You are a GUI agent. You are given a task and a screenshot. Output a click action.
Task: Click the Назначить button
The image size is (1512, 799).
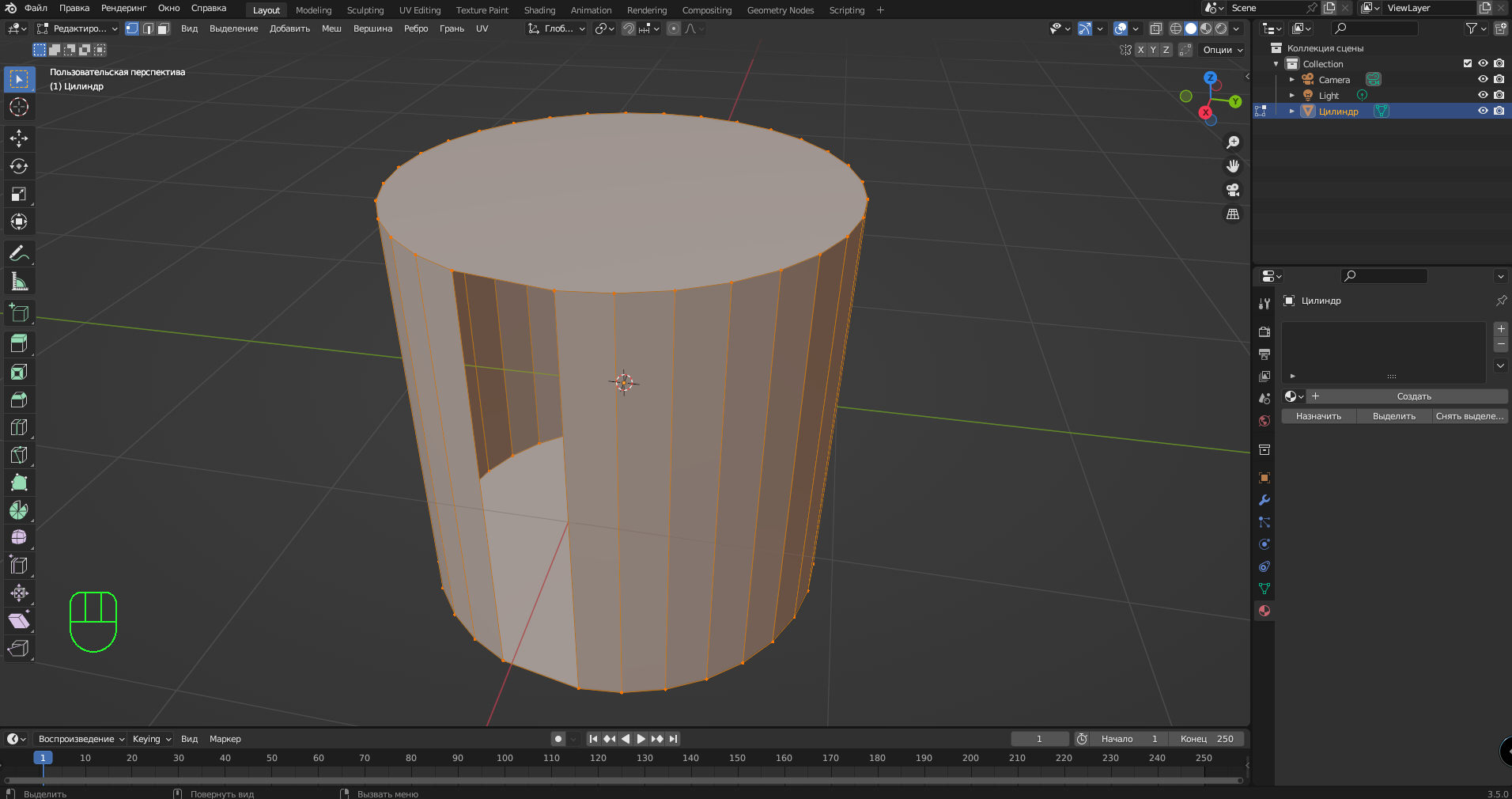click(1318, 416)
